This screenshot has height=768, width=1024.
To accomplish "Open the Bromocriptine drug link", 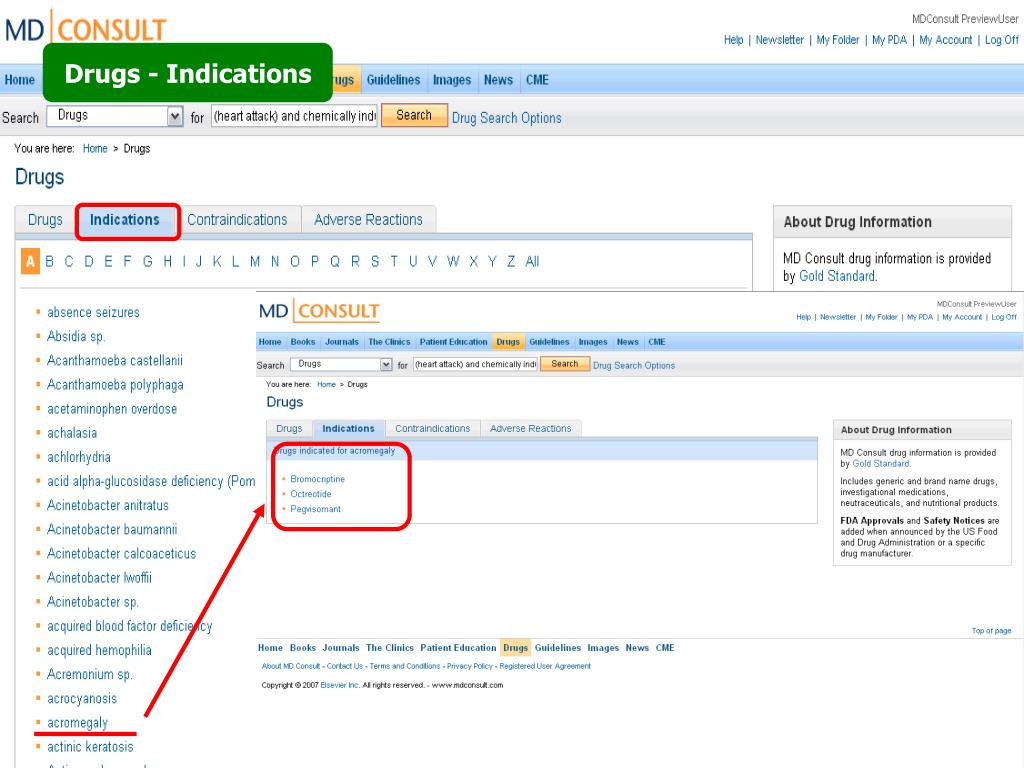I will coord(317,479).
